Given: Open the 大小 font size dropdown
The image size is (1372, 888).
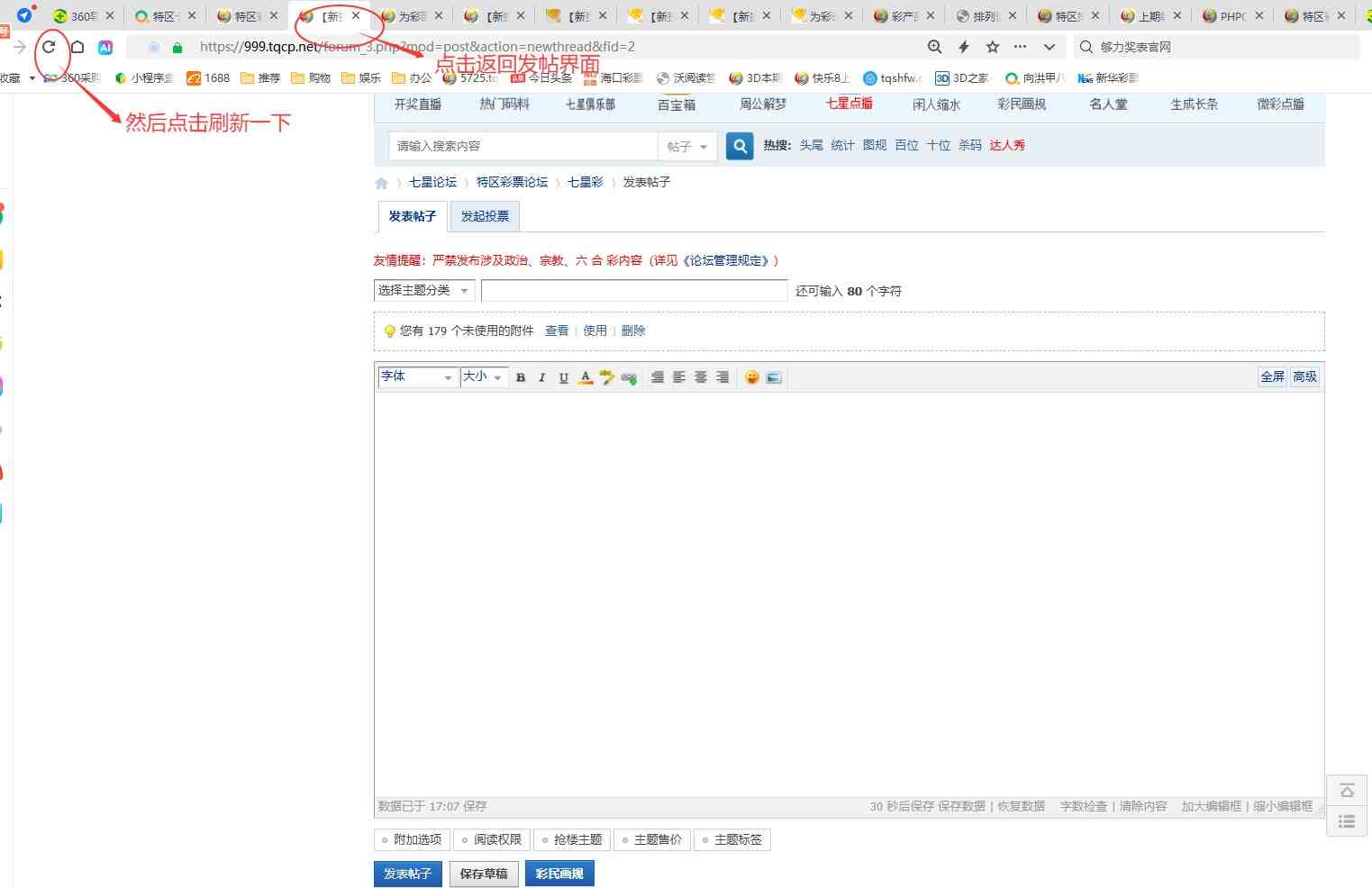Looking at the screenshot, I should click(483, 377).
